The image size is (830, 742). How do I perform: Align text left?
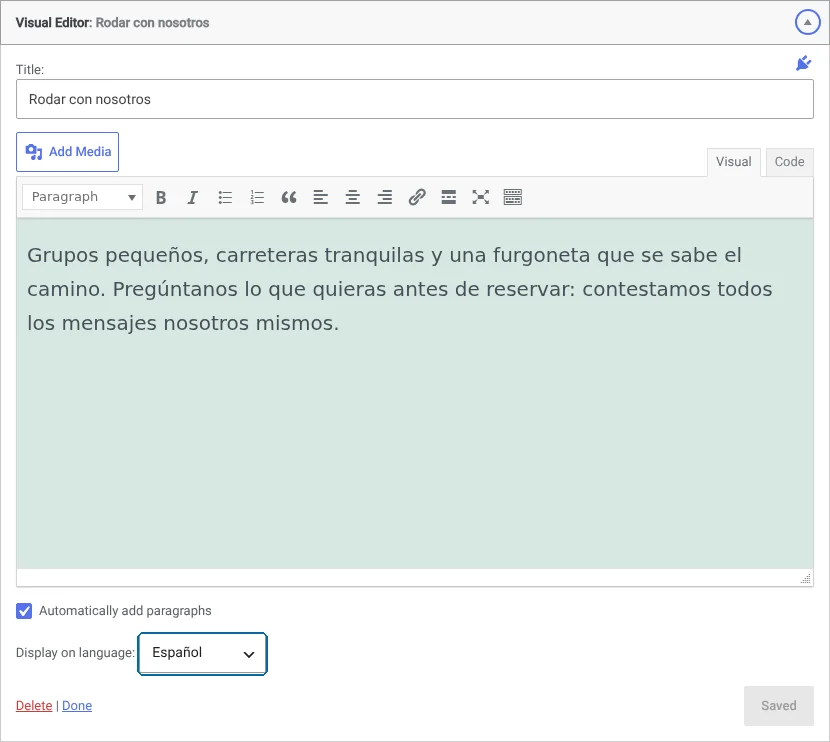point(321,197)
